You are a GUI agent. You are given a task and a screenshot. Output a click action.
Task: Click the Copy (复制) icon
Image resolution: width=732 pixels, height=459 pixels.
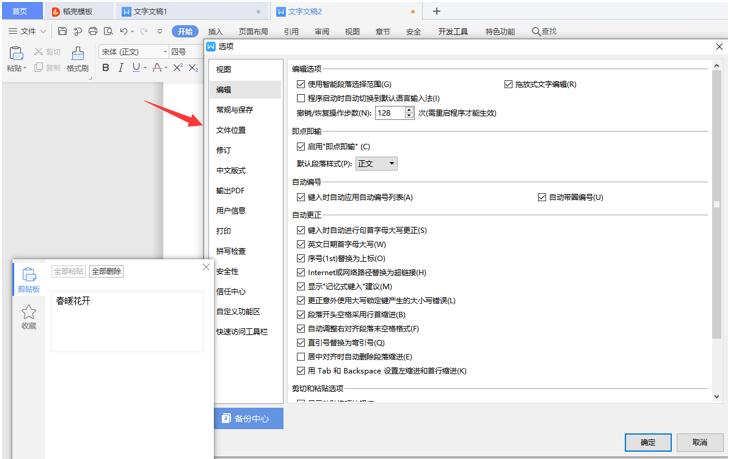tap(39, 67)
